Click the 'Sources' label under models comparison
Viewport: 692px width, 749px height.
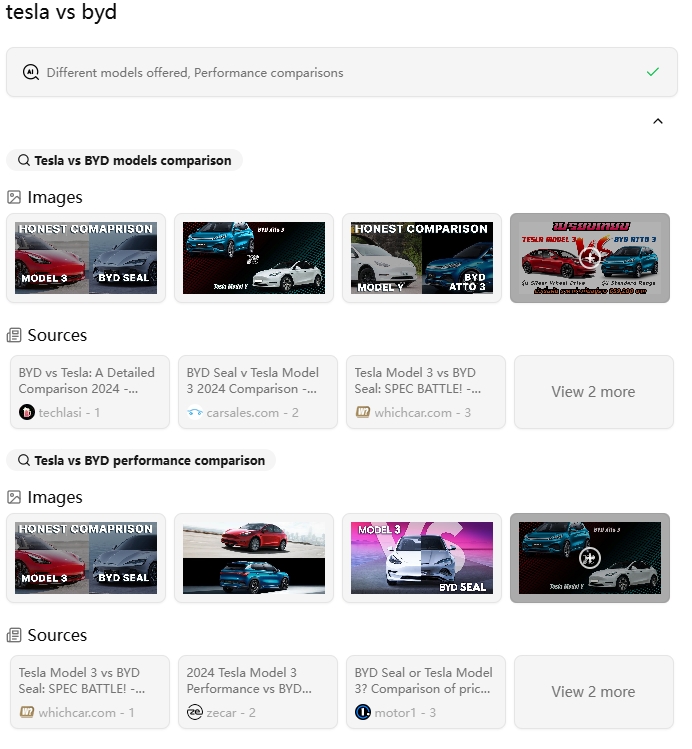pos(57,335)
